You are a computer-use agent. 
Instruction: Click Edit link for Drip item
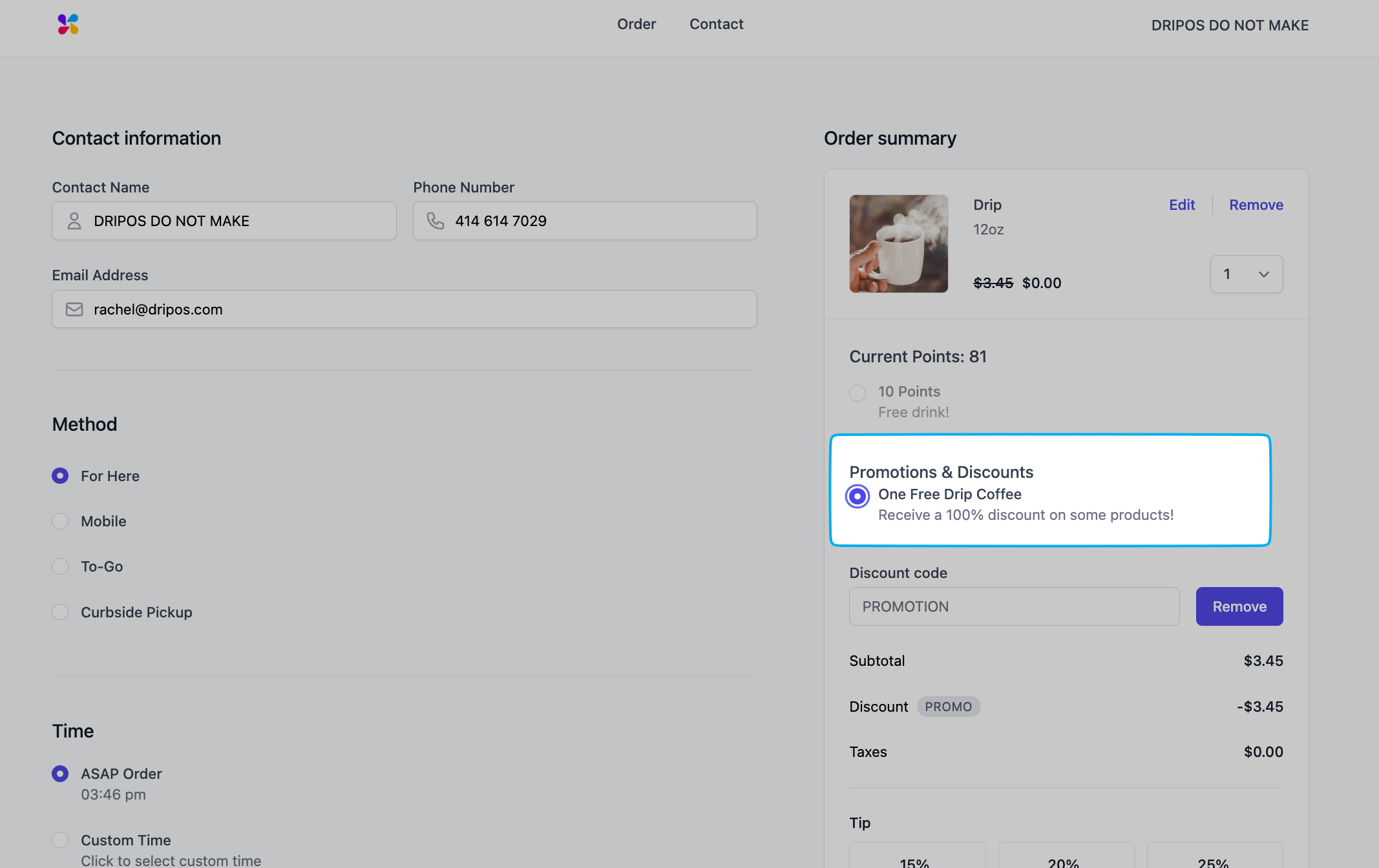(x=1181, y=205)
